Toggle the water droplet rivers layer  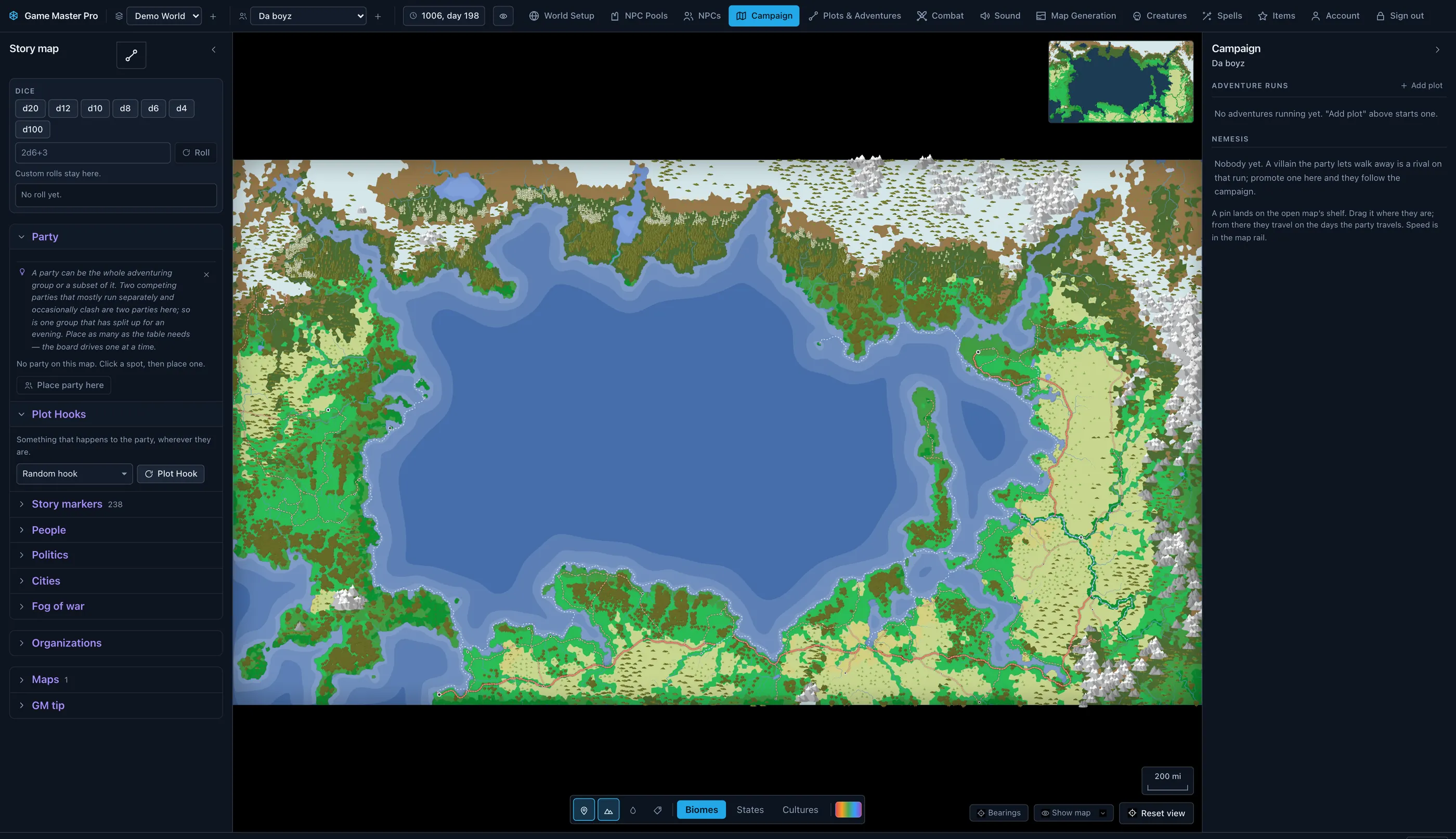632,810
